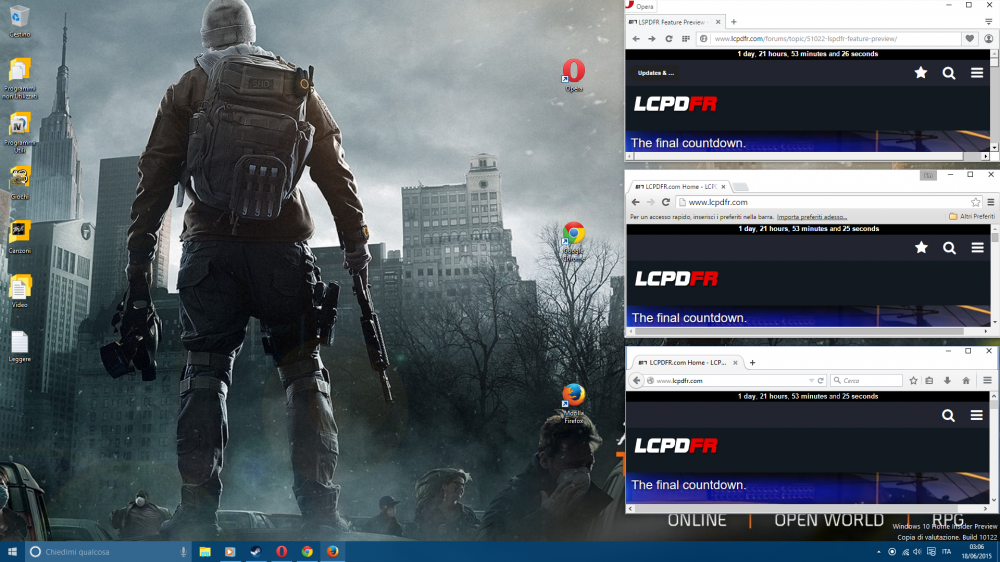Viewport: 1000px width, 562px height.
Task: Open the Windows Start button
Action: click(x=12, y=552)
